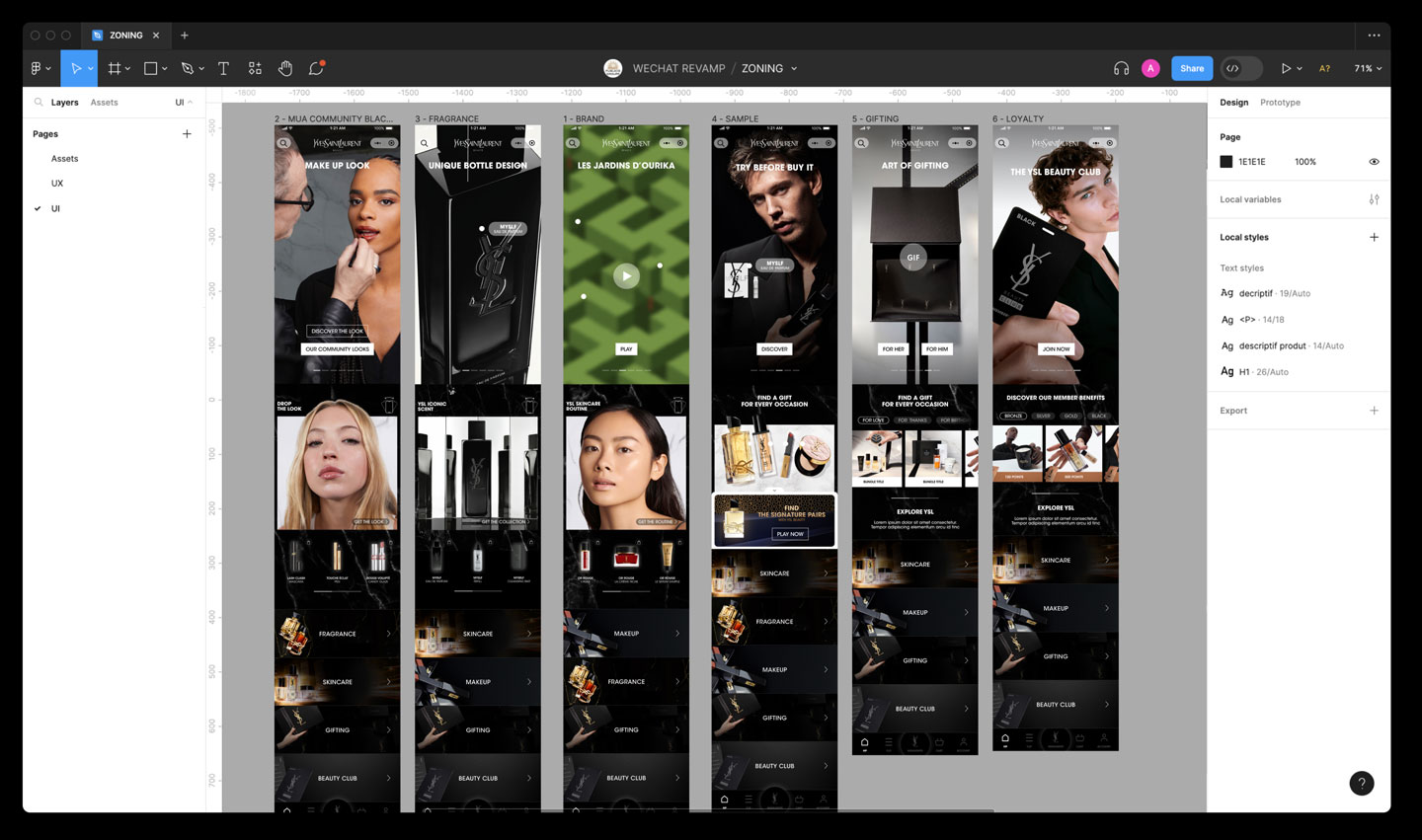Select frame title 1 - BRAND
1422x840 pixels.
(584, 119)
